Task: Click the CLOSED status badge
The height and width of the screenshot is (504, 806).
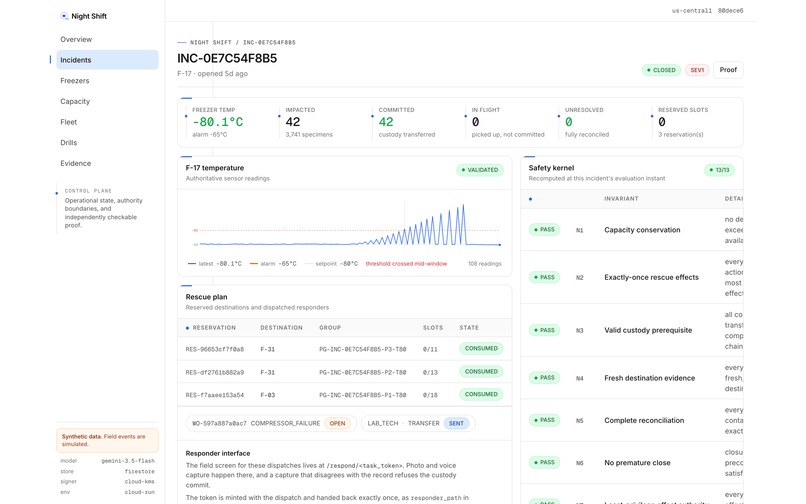Action: coord(661,70)
